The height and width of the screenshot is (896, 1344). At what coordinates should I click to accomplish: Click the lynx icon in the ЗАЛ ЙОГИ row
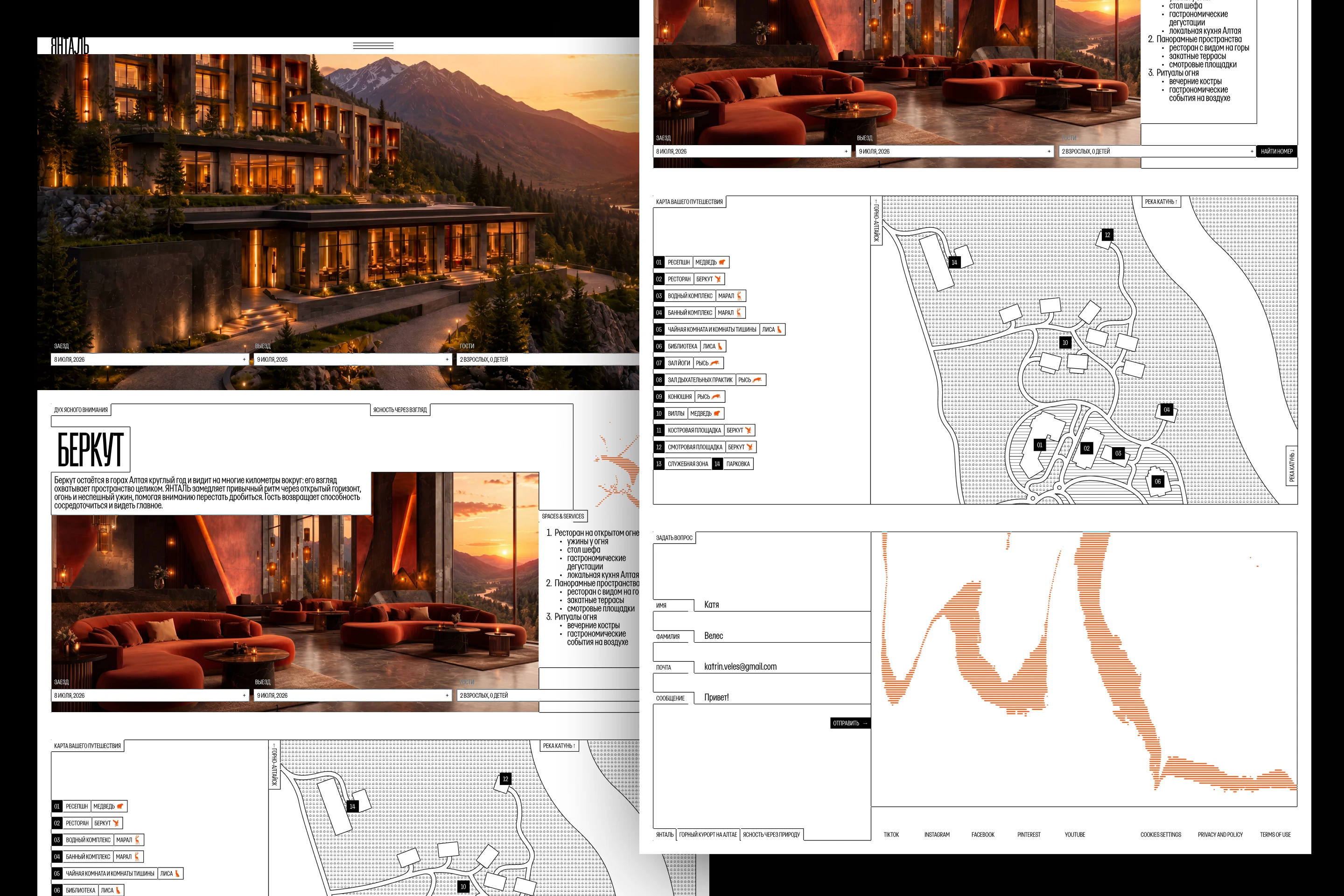tap(715, 363)
